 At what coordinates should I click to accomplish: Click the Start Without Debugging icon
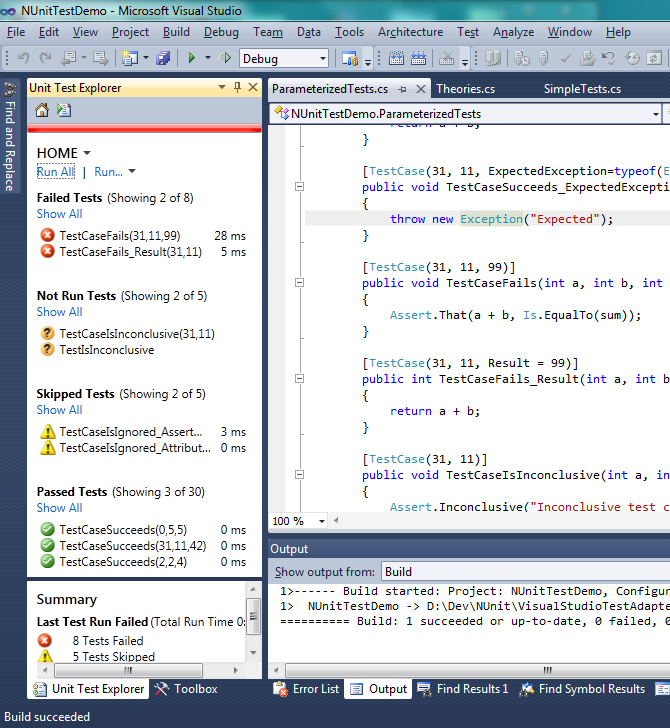pos(225,58)
